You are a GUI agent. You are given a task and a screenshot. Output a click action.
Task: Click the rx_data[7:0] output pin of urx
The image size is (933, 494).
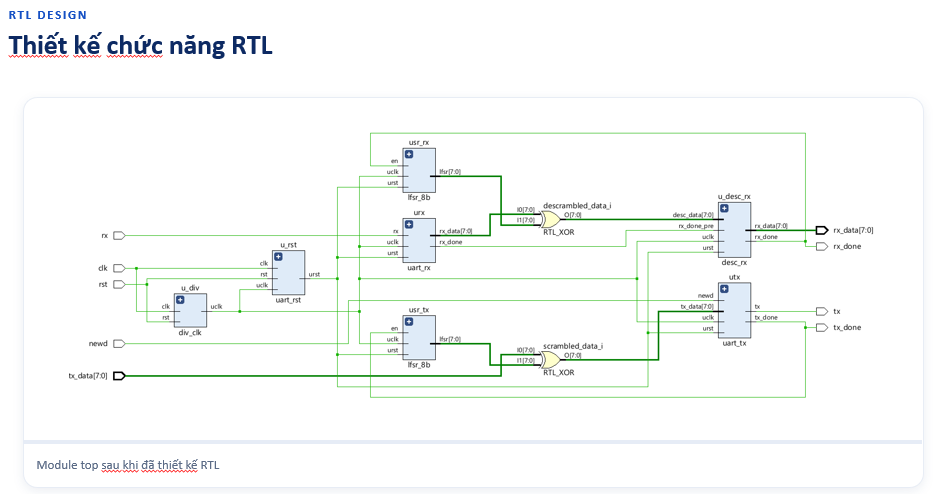click(455, 232)
